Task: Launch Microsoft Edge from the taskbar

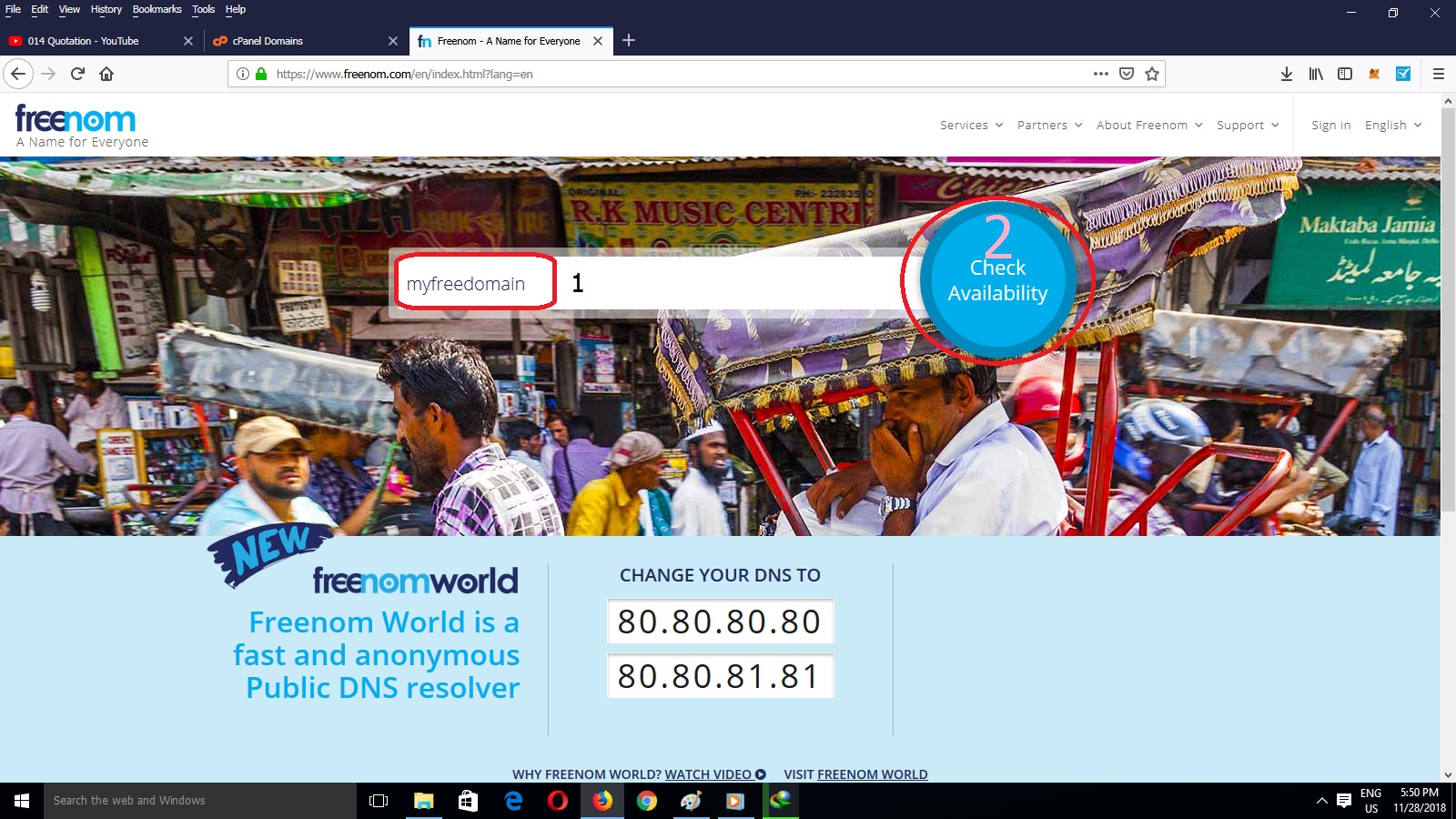Action: [x=513, y=801]
